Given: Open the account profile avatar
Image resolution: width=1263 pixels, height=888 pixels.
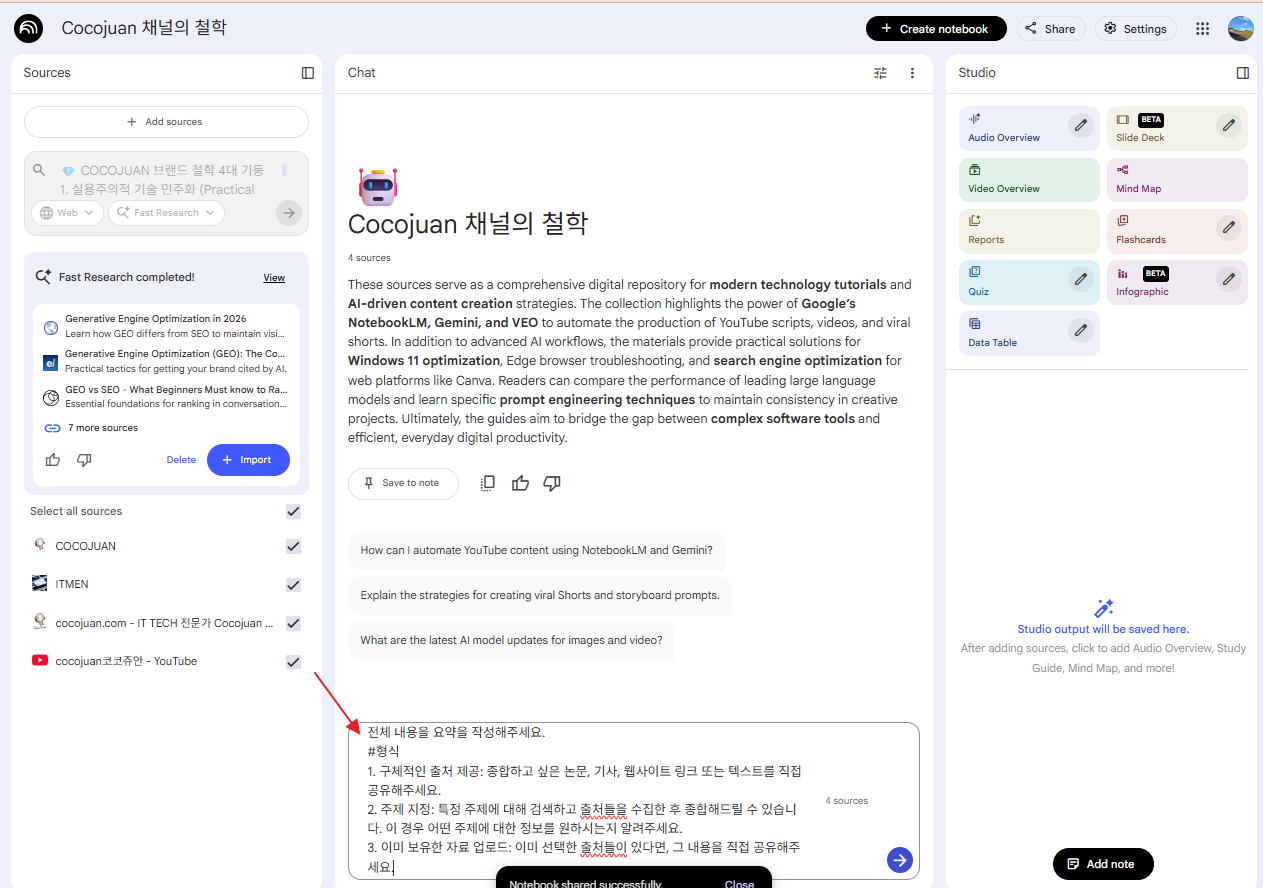Looking at the screenshot, I should [x=1241, y=29].
